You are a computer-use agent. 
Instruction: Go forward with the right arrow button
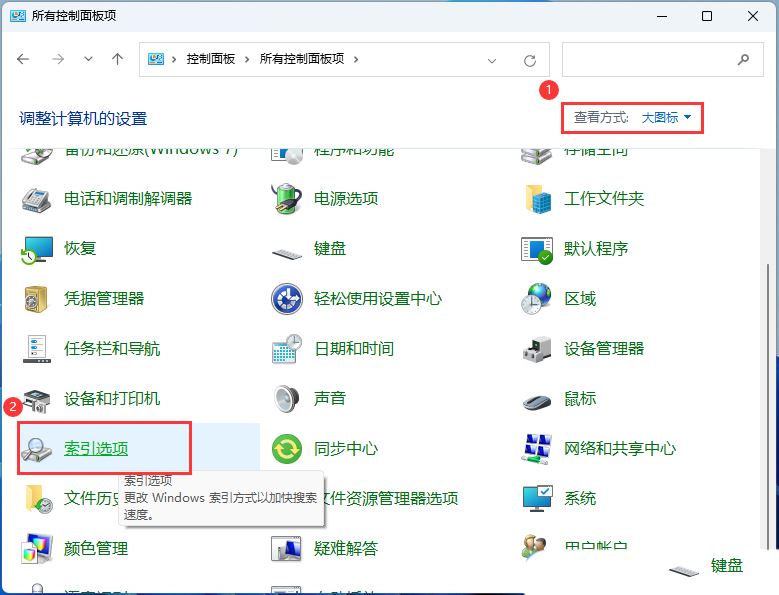[58, 59]
